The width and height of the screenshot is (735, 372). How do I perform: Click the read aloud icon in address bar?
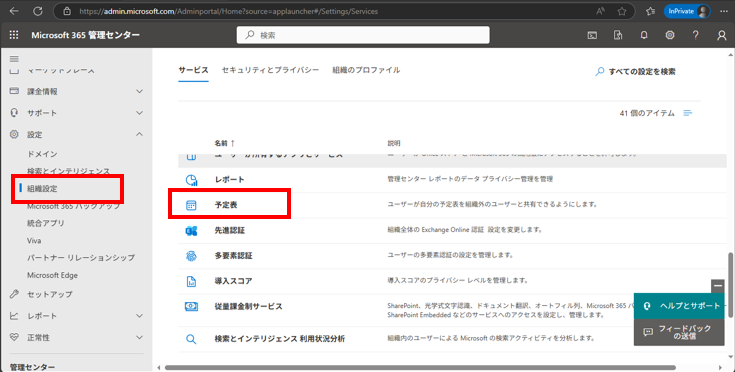[x=600, y=11]
